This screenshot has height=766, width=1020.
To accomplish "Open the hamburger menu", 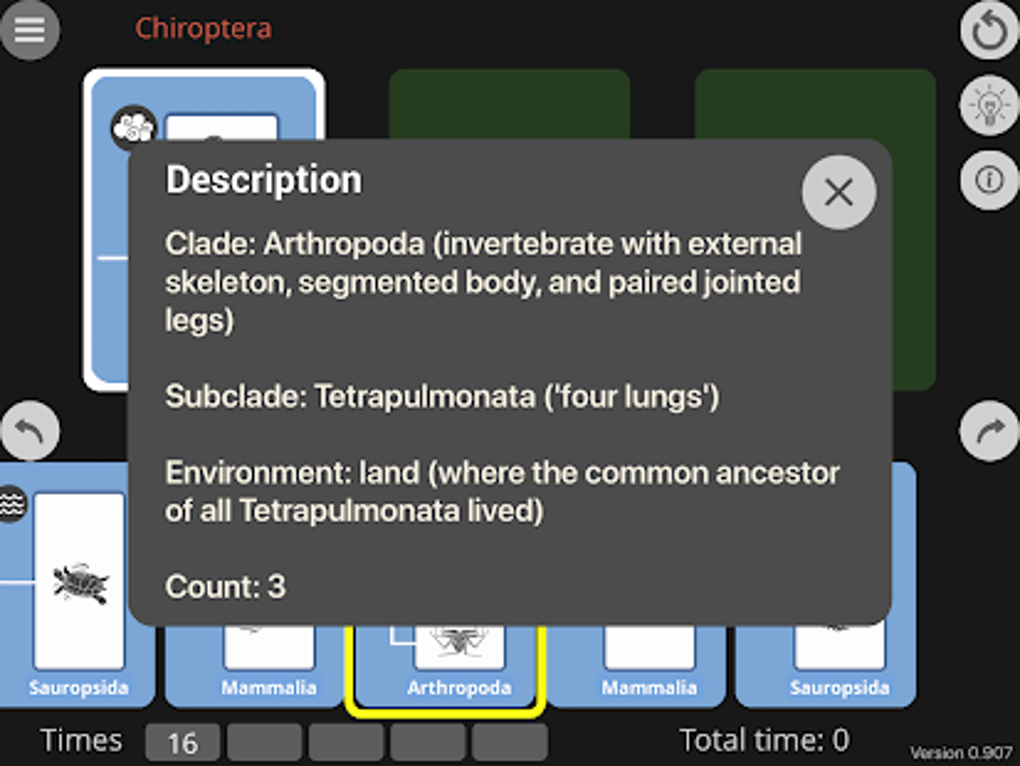I will point(29,29).
